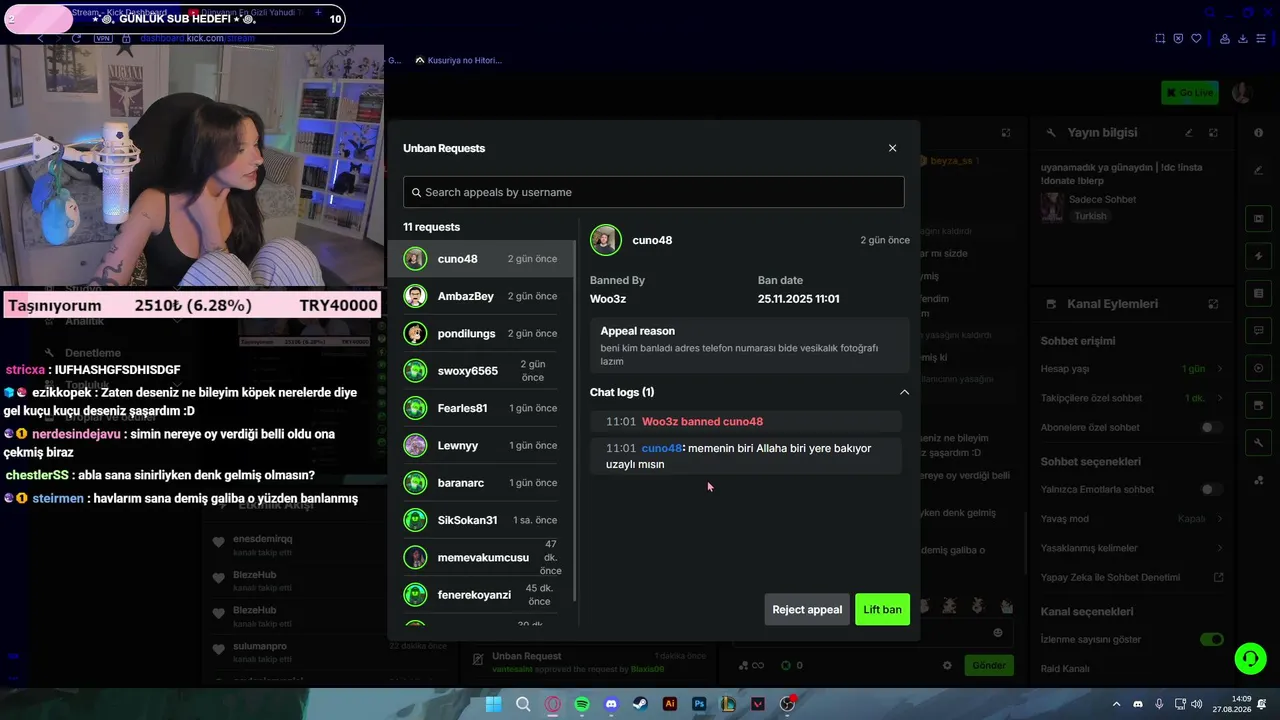The height and width of the screenshot is (720, 1280).
Task: Open Opera browser from taskbar
Action: (x=552, y=704)
